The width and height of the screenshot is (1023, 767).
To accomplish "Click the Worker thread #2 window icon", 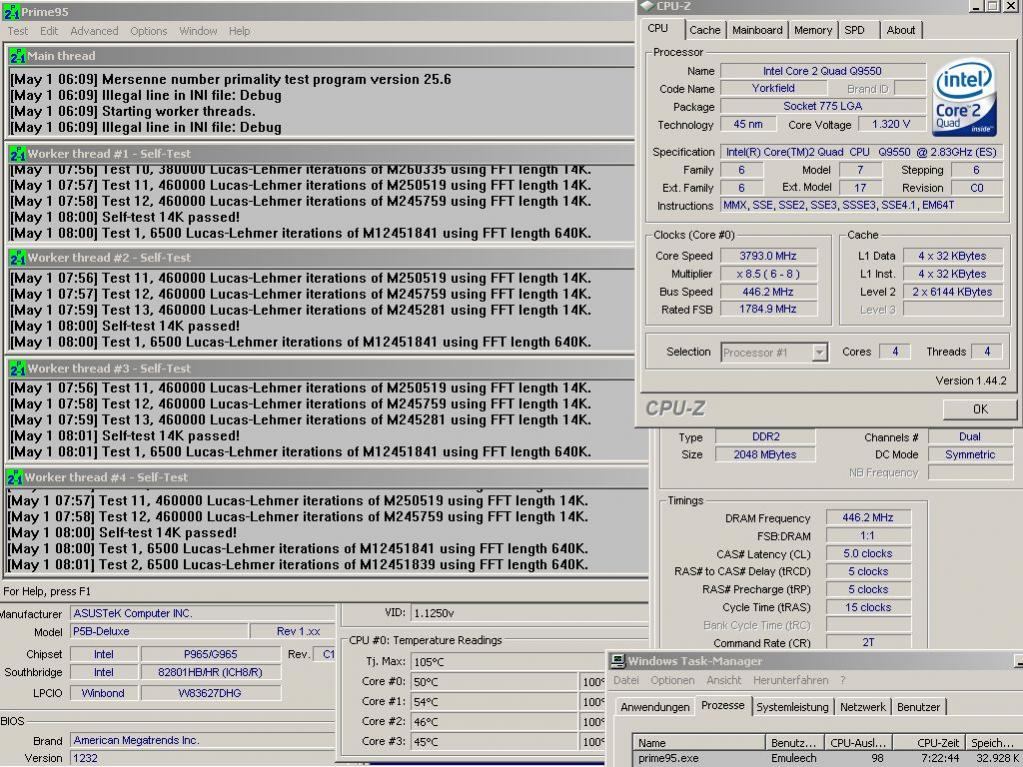I will (18, 258).
